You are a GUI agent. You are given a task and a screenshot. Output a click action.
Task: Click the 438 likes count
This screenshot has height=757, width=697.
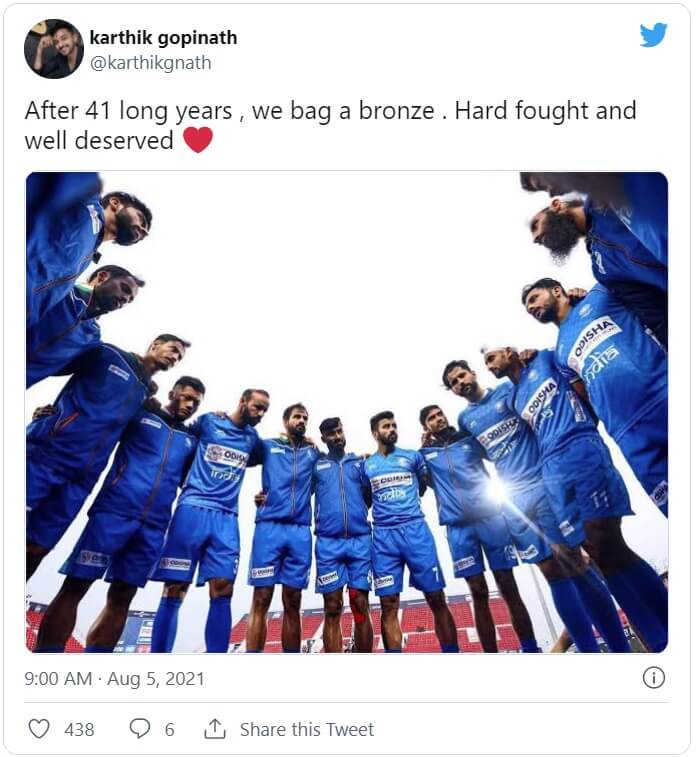click(79, 730)
